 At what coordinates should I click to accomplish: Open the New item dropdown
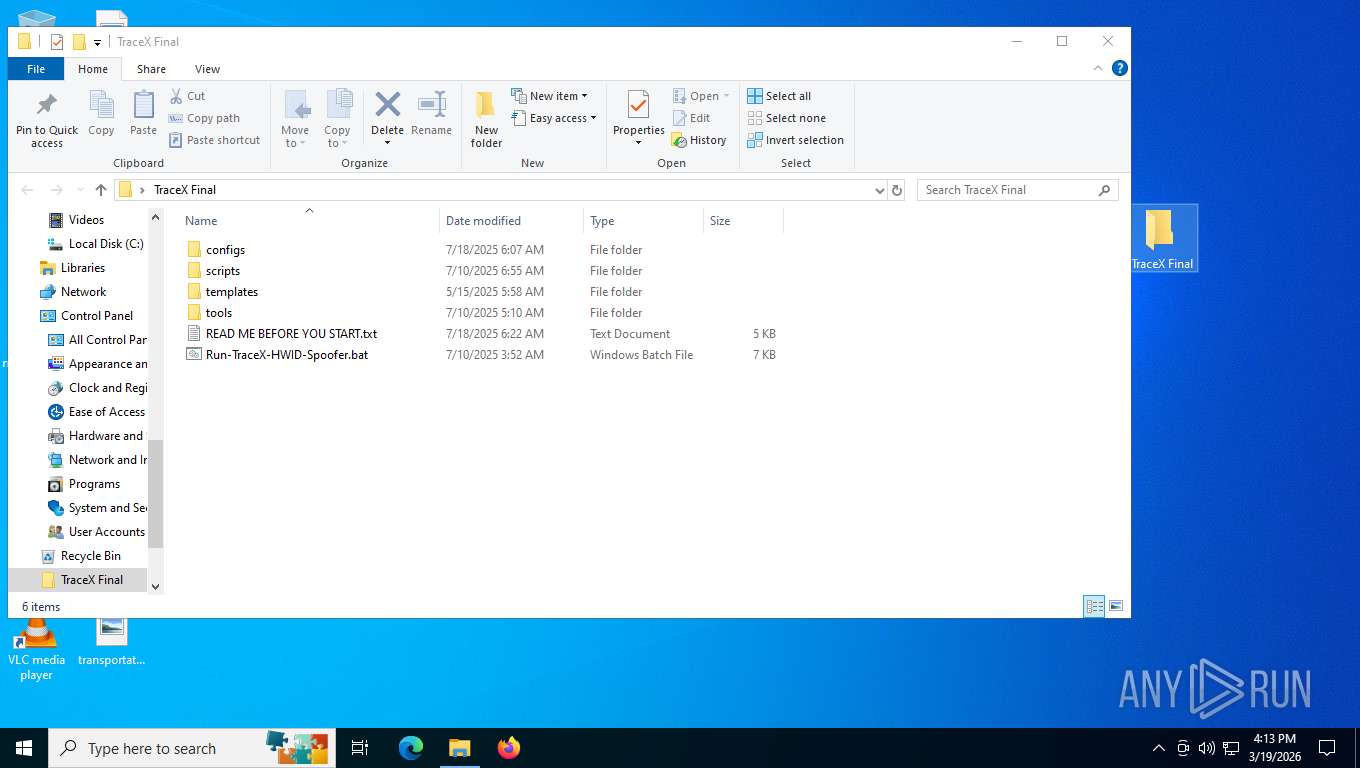click(x=550, y=96)
